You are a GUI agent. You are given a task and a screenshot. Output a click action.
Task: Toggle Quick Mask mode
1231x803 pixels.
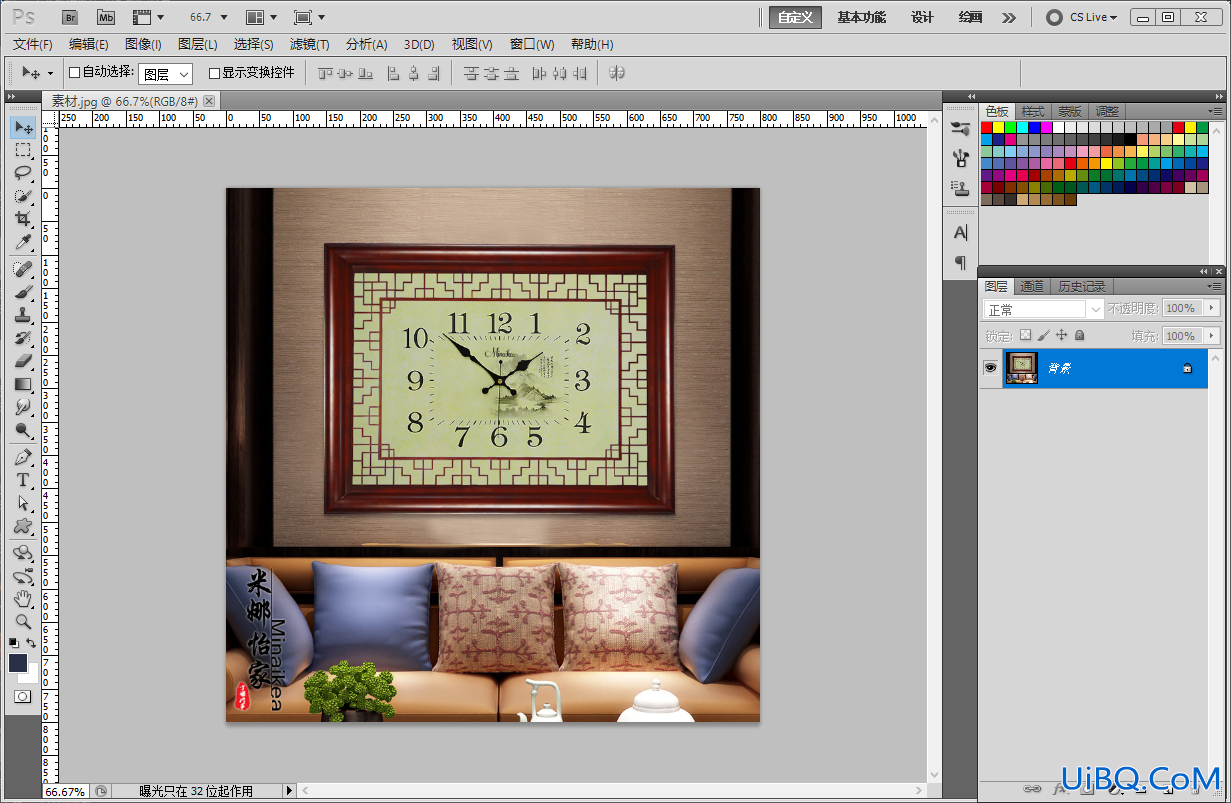(x=22, y=696)
